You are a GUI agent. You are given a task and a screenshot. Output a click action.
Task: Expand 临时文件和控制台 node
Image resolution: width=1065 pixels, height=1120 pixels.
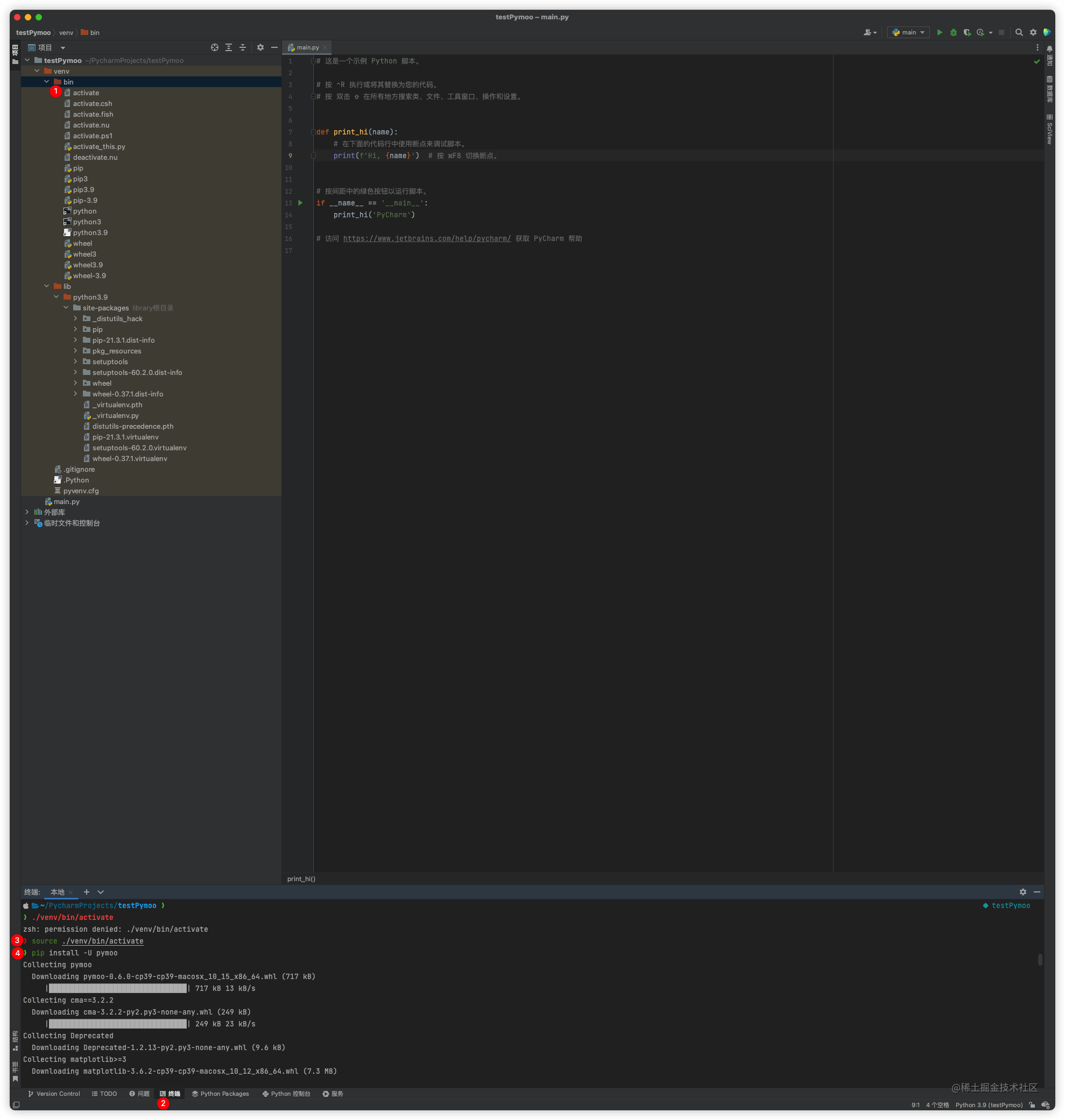27,522
